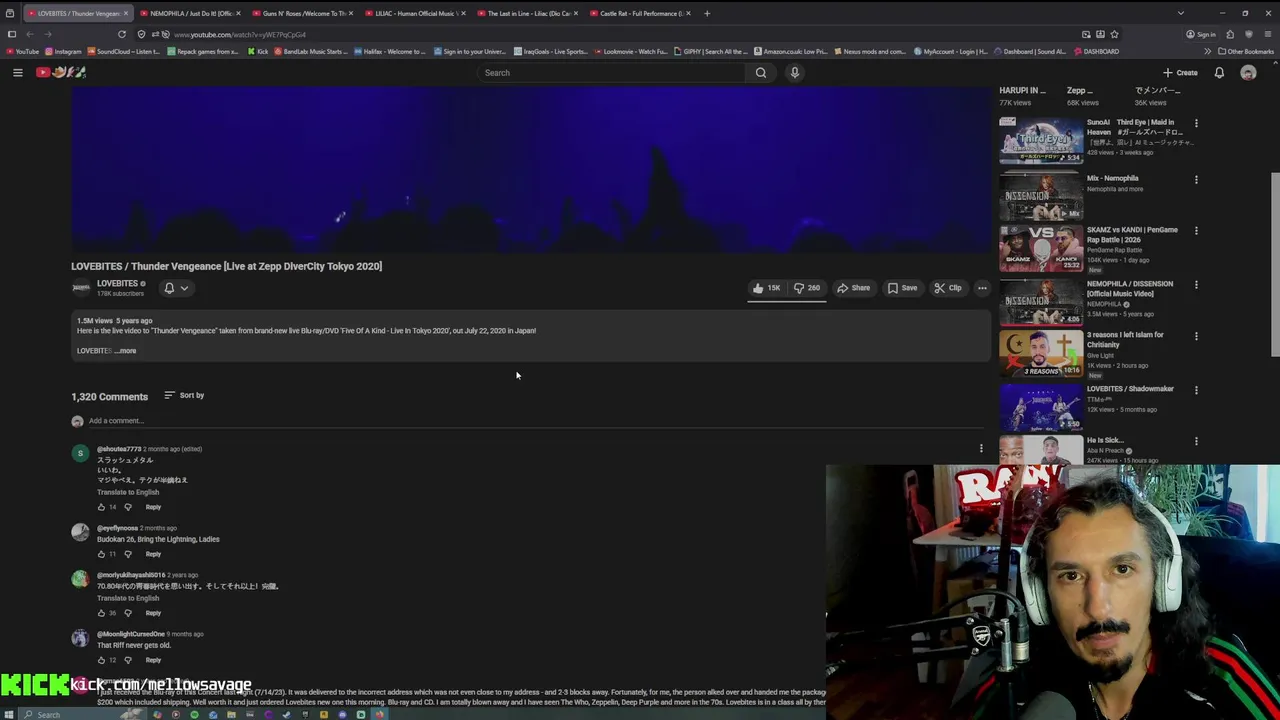Open @MoonlightCursedOne's profile name

[x=131, y=634]
